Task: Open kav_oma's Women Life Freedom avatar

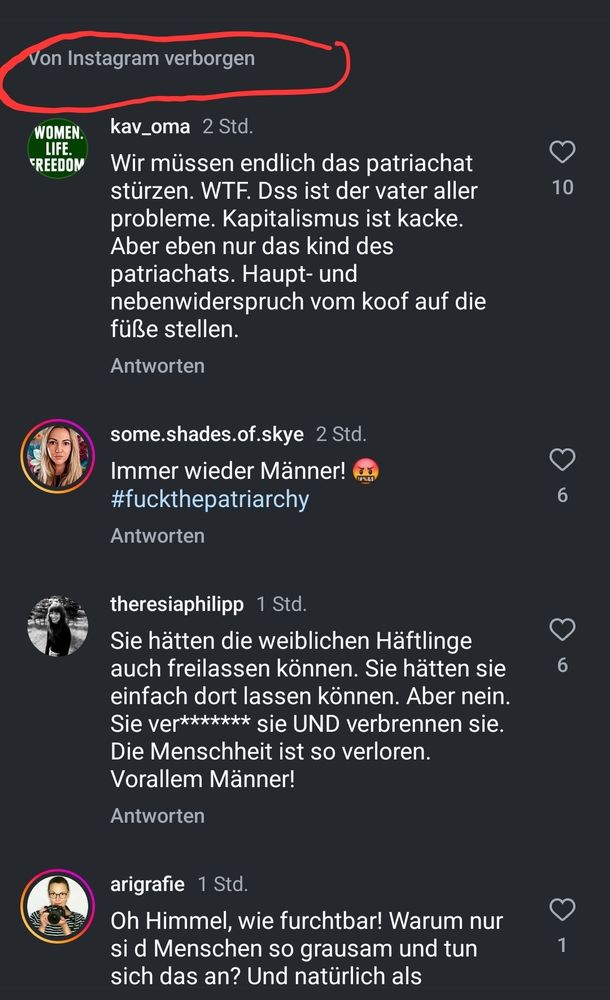Action: tap(57, 150)
